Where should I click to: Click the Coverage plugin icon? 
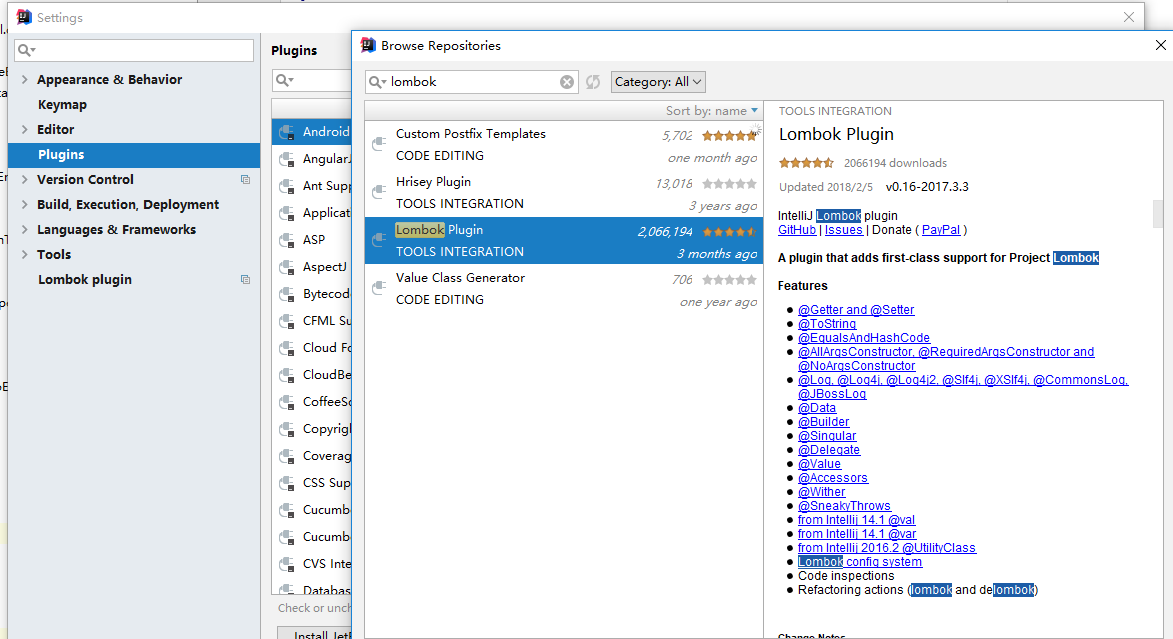[287, 456]
